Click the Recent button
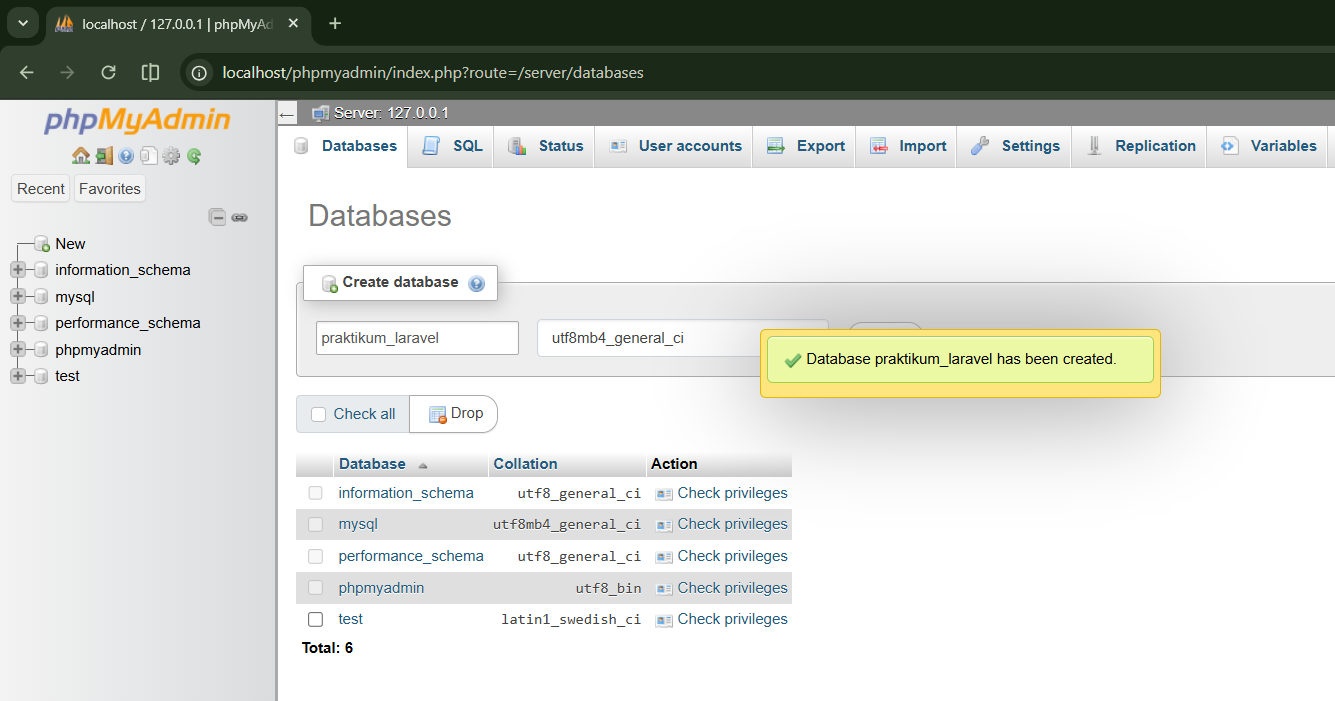This screenshot has width=1335, height=701. (x=41, y=189)
